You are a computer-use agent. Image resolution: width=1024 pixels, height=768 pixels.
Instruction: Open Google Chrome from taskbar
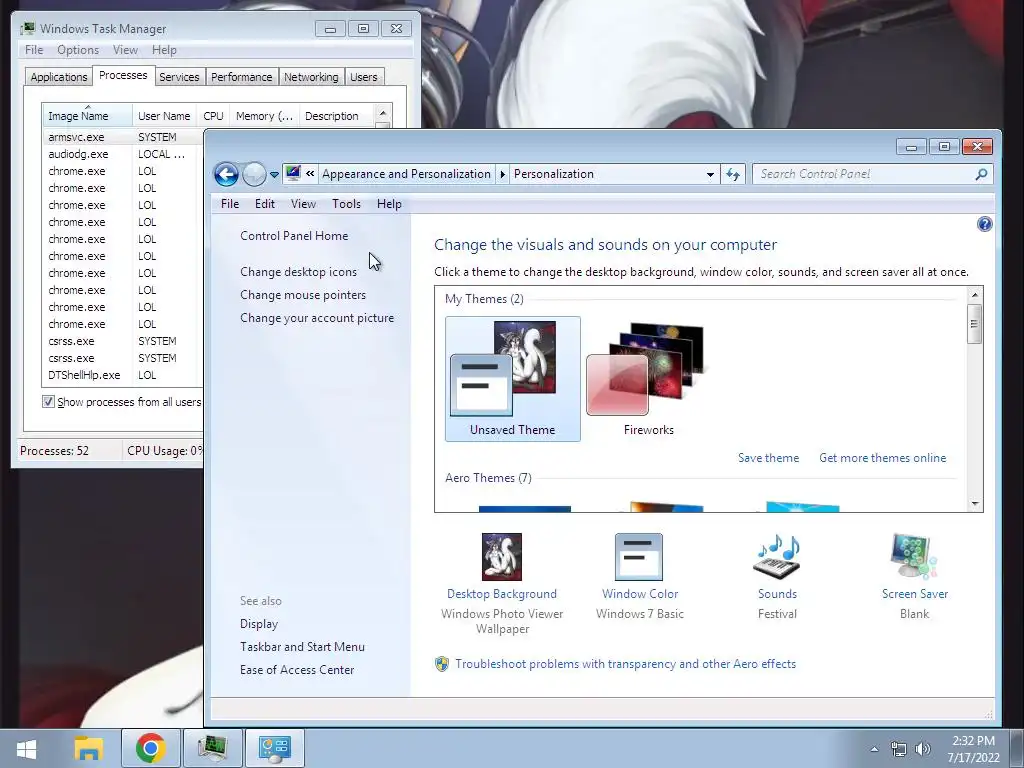(x=151, y=748)
